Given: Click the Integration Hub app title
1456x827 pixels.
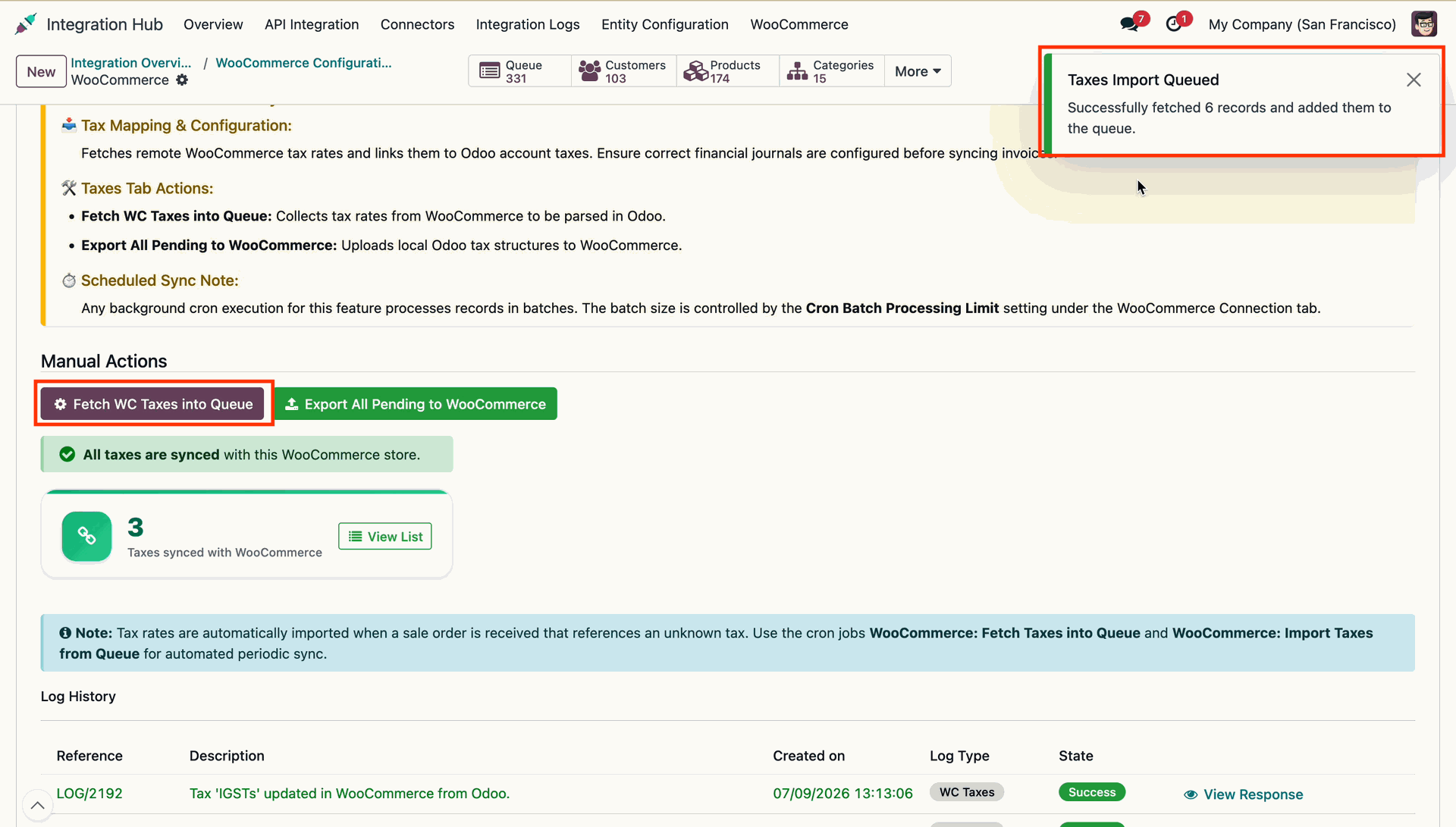Looking at the screenshot, I should click(x=105, y=24).
